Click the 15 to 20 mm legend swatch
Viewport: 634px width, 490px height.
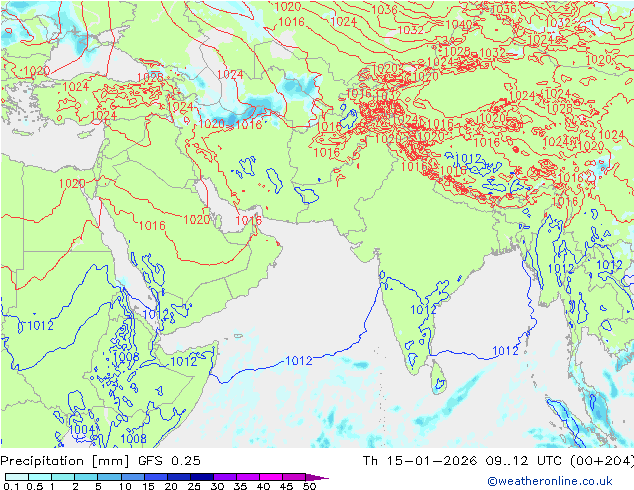pyautogui.click(x=155, y=477)
